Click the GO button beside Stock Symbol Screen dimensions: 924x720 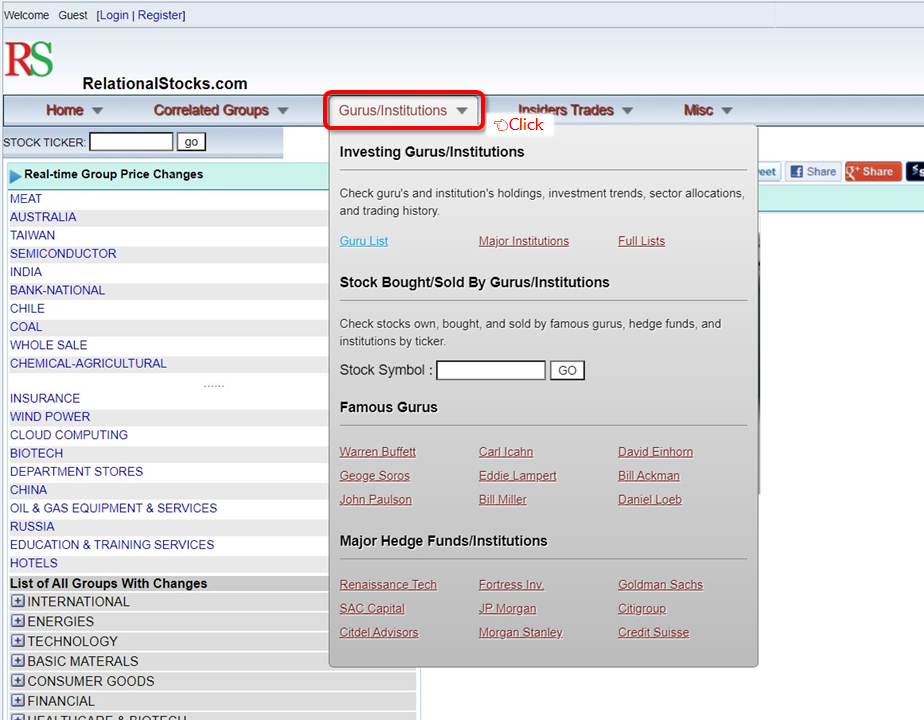(567, 371)
